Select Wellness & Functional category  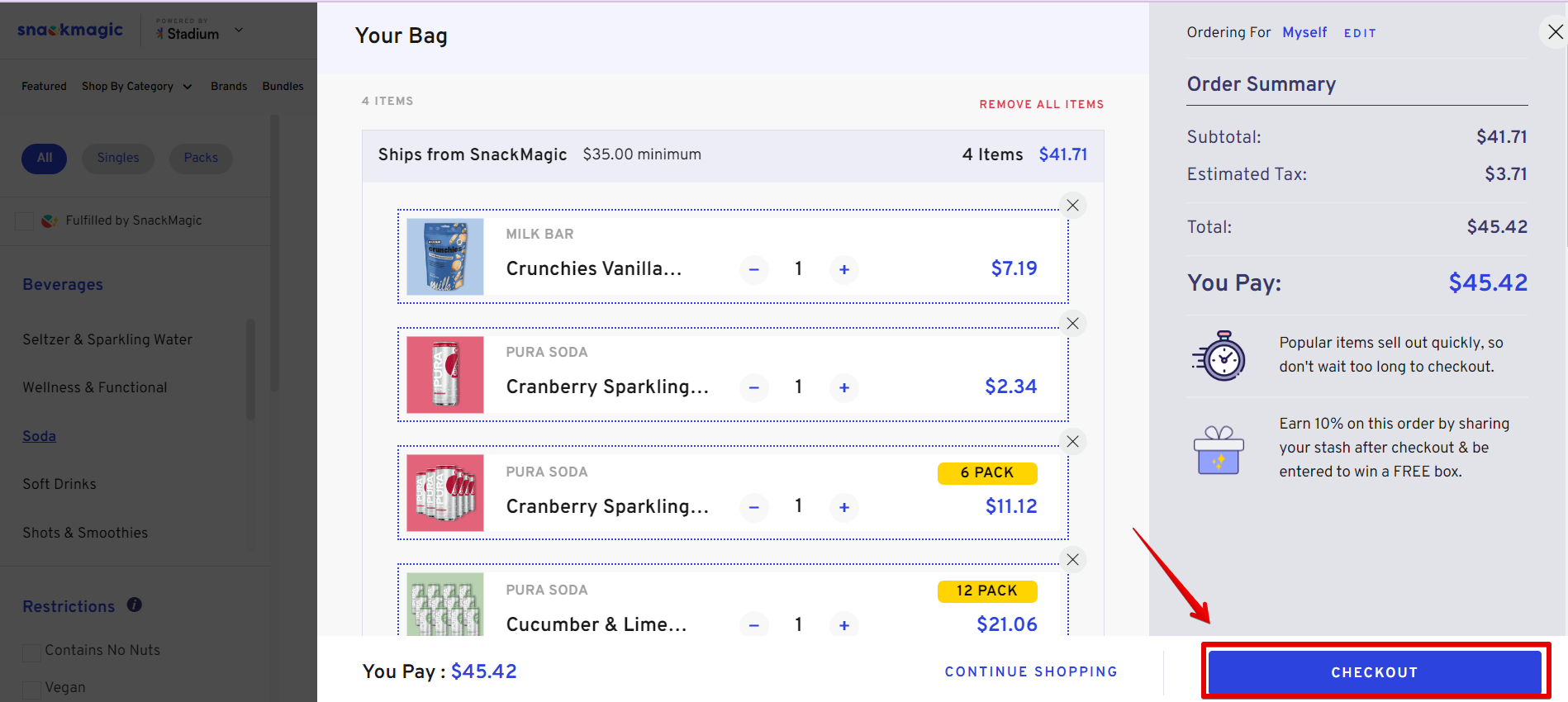point(95,388)
